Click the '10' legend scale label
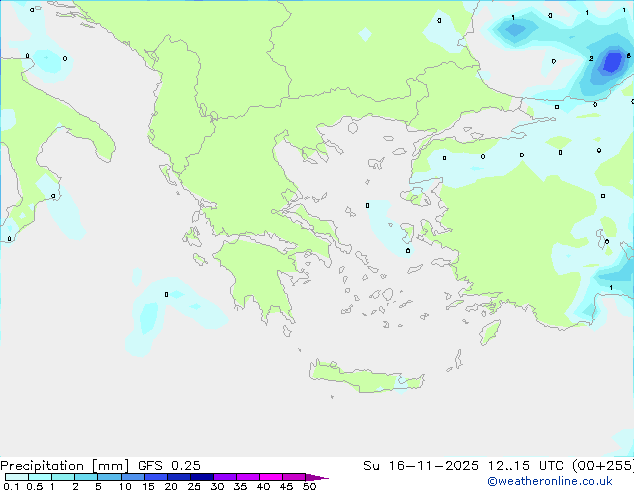The height and width of the screenshot is (490, 634). [125, 486]
